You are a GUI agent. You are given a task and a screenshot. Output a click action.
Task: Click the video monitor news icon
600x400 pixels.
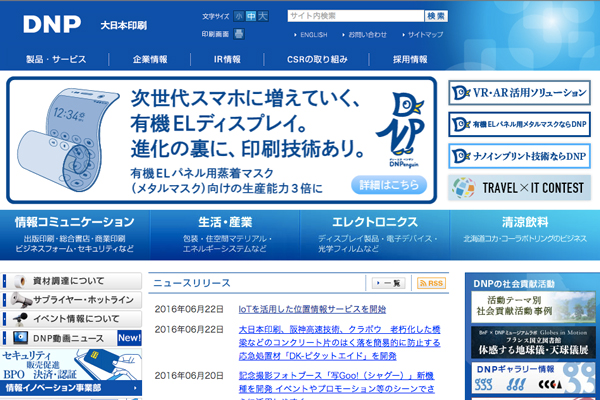coord(20,338)
